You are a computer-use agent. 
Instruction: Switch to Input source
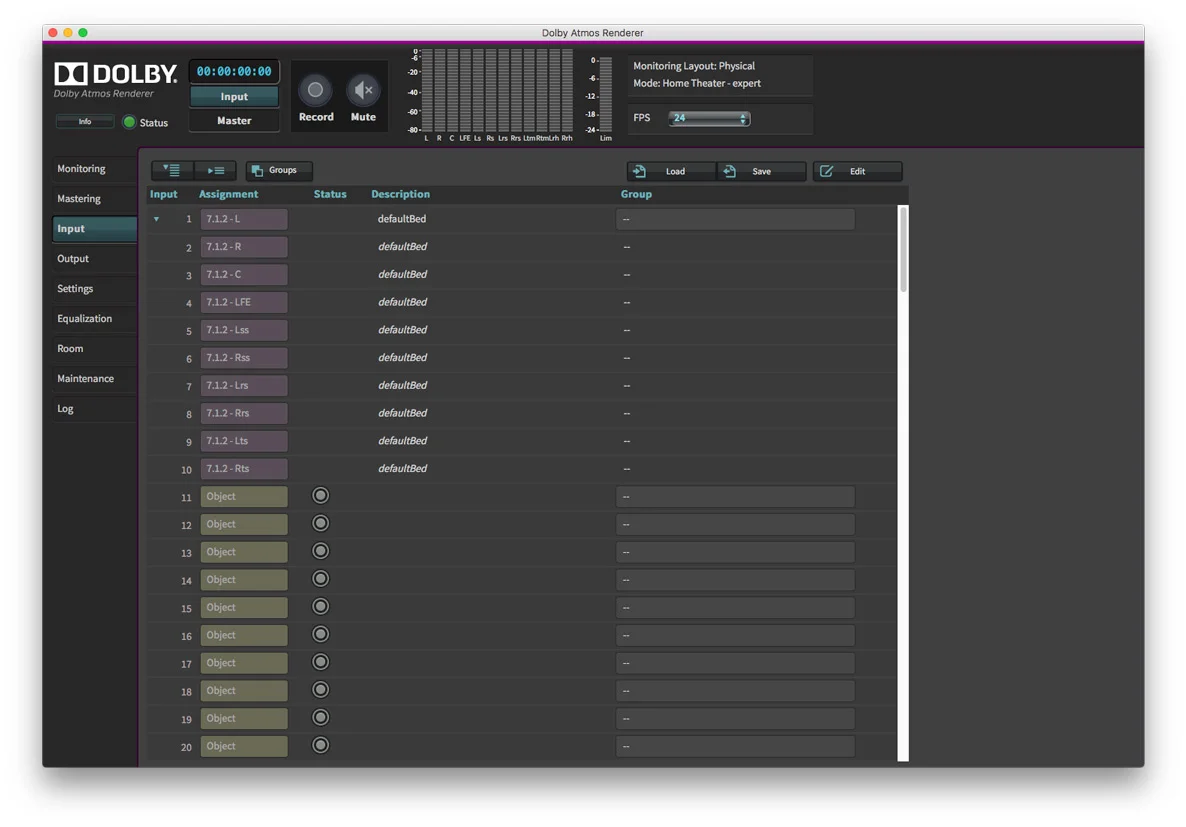(234, 97)
